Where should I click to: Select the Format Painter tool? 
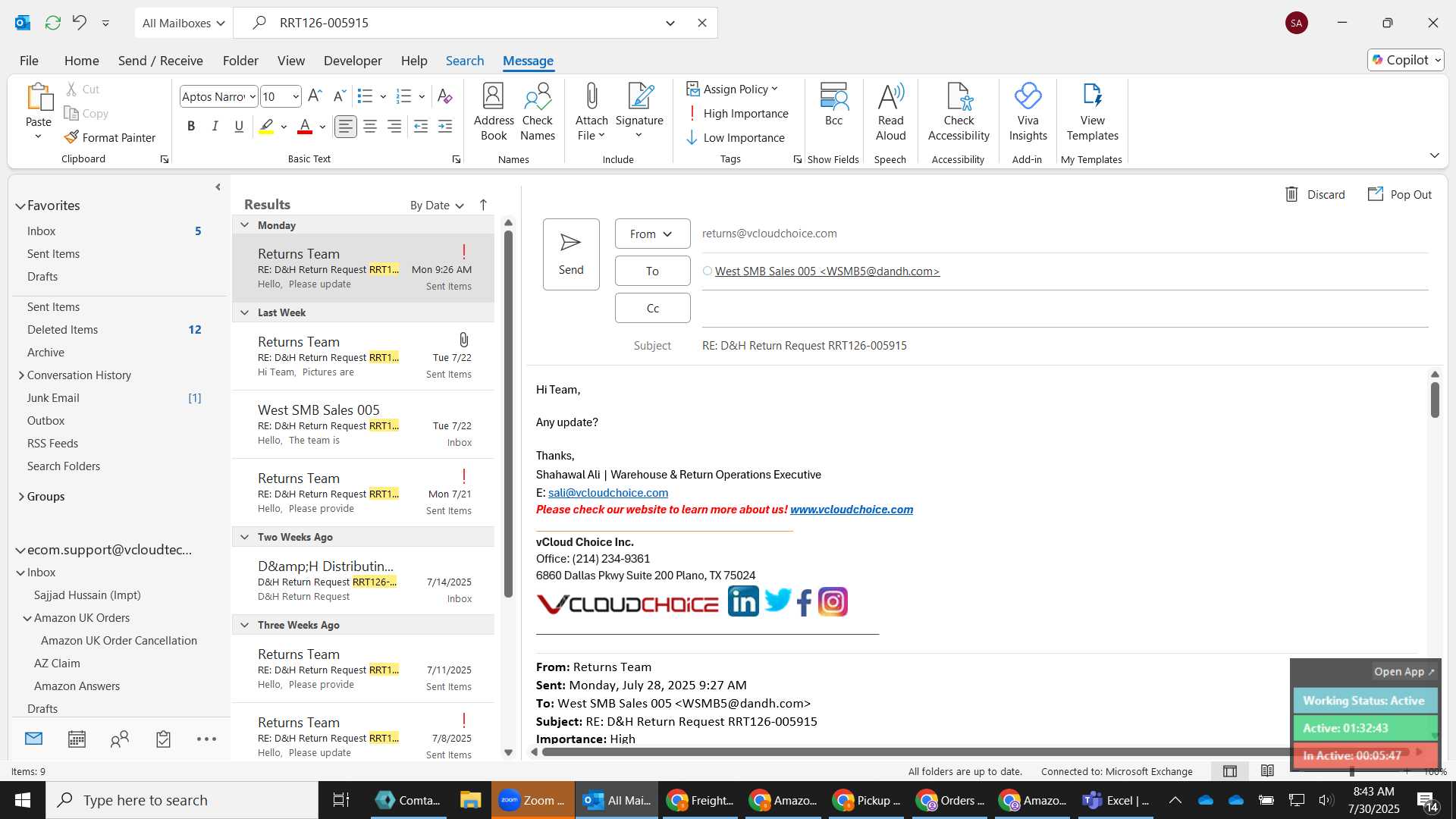click(110, 137)
